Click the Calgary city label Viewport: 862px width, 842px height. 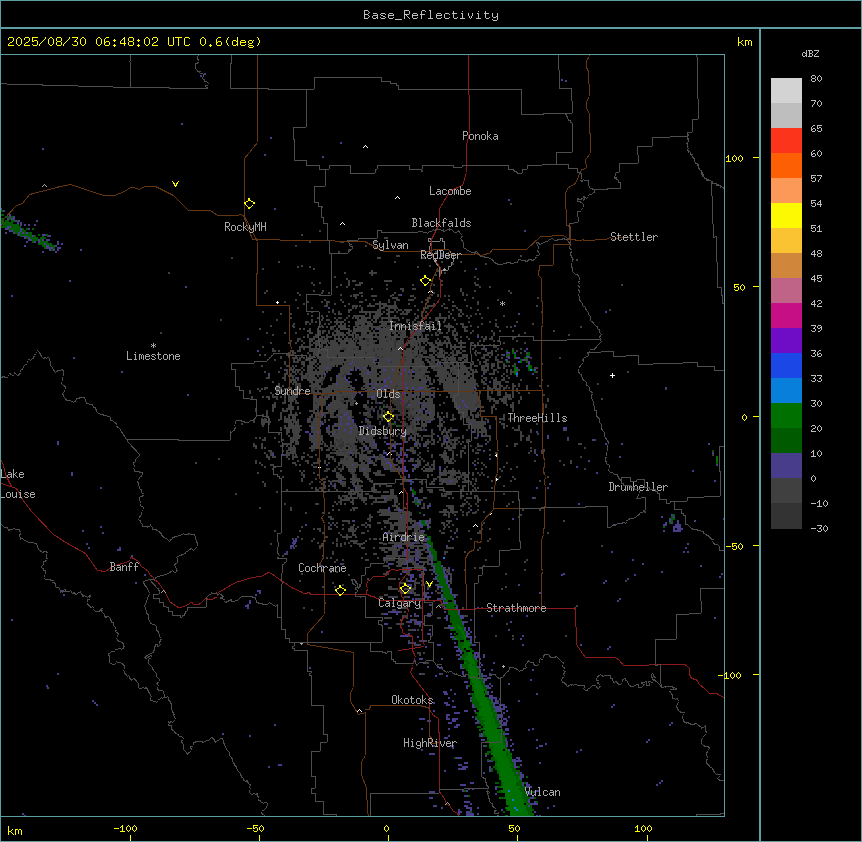pyautogui.click(x=399, y=603)
